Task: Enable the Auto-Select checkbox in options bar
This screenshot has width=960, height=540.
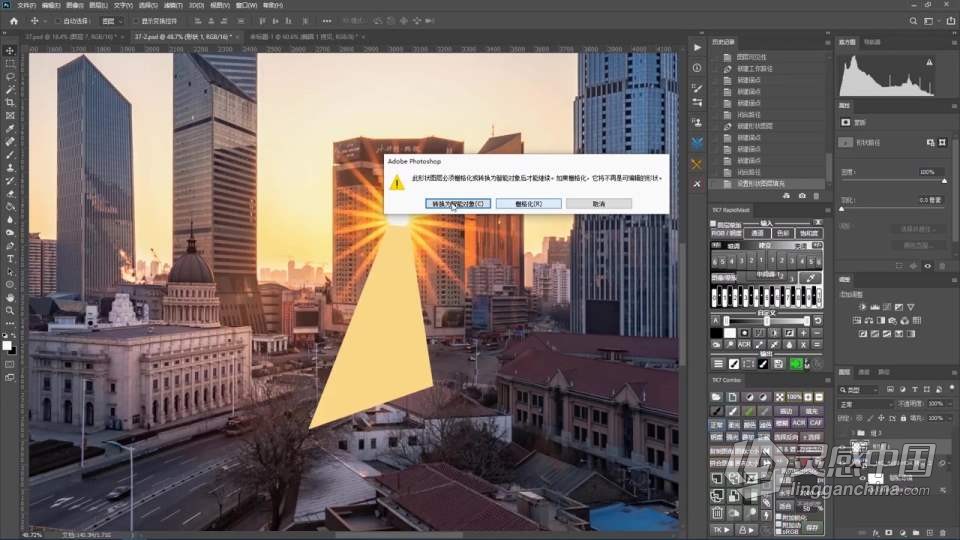Action: (58, 21)
